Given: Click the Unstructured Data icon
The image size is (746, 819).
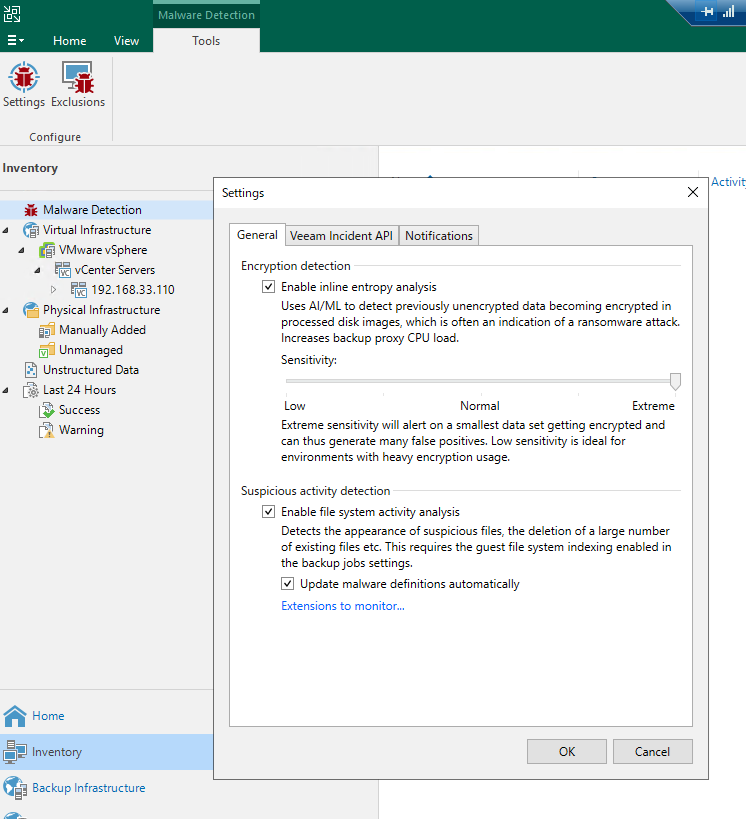Looking at the screenshot, I should click(31, 370).
